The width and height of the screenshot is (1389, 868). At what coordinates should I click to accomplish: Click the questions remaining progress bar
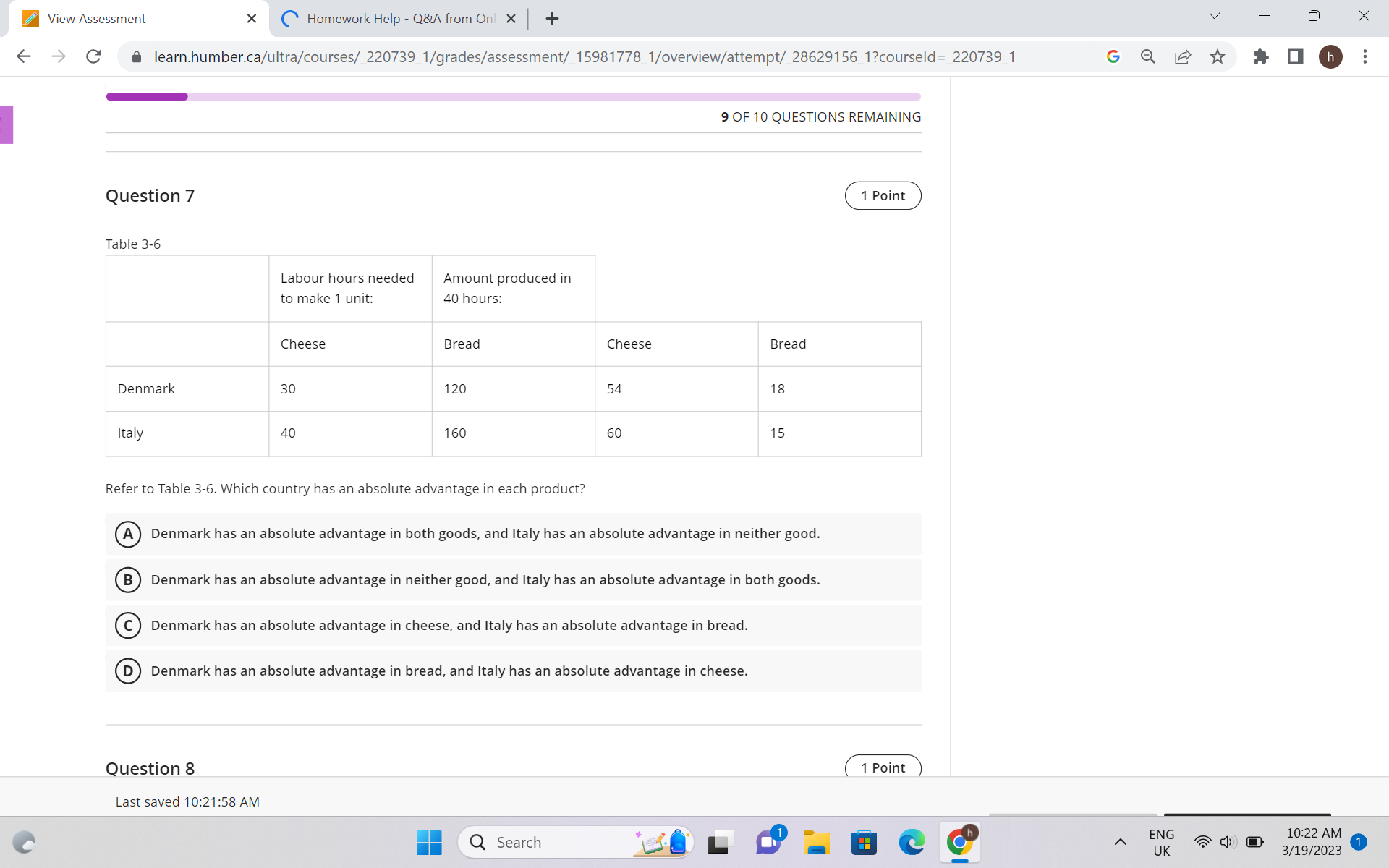tap(513, 96)
